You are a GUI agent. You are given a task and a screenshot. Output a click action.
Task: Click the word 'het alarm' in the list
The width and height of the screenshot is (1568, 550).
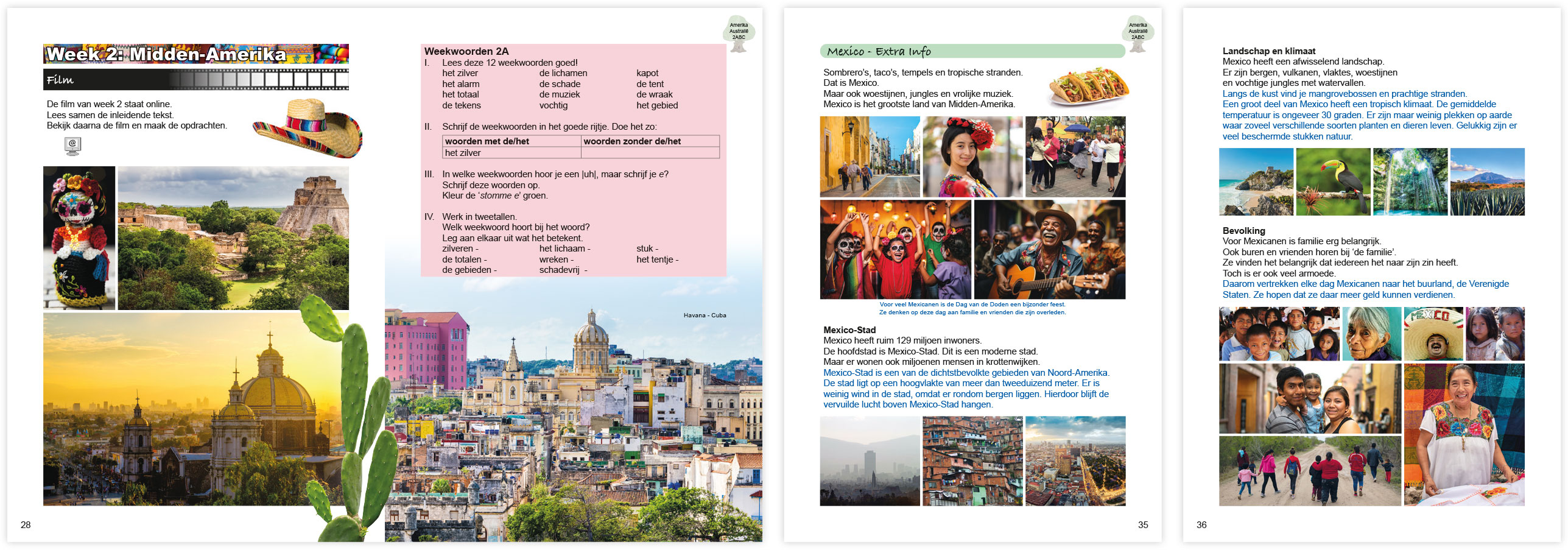point(461,84)
